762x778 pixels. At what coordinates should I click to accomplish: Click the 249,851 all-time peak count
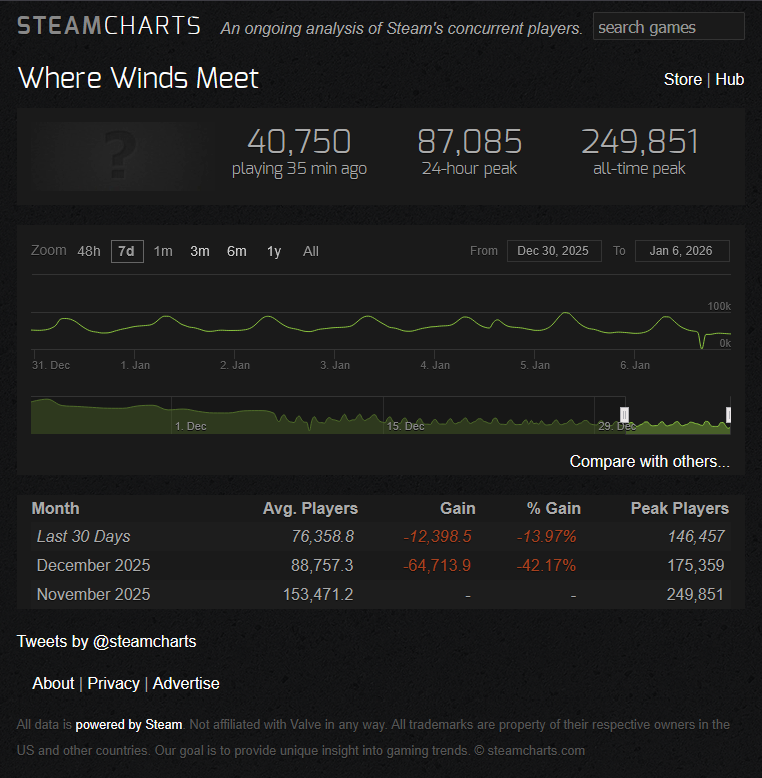[x=639, y=141]
